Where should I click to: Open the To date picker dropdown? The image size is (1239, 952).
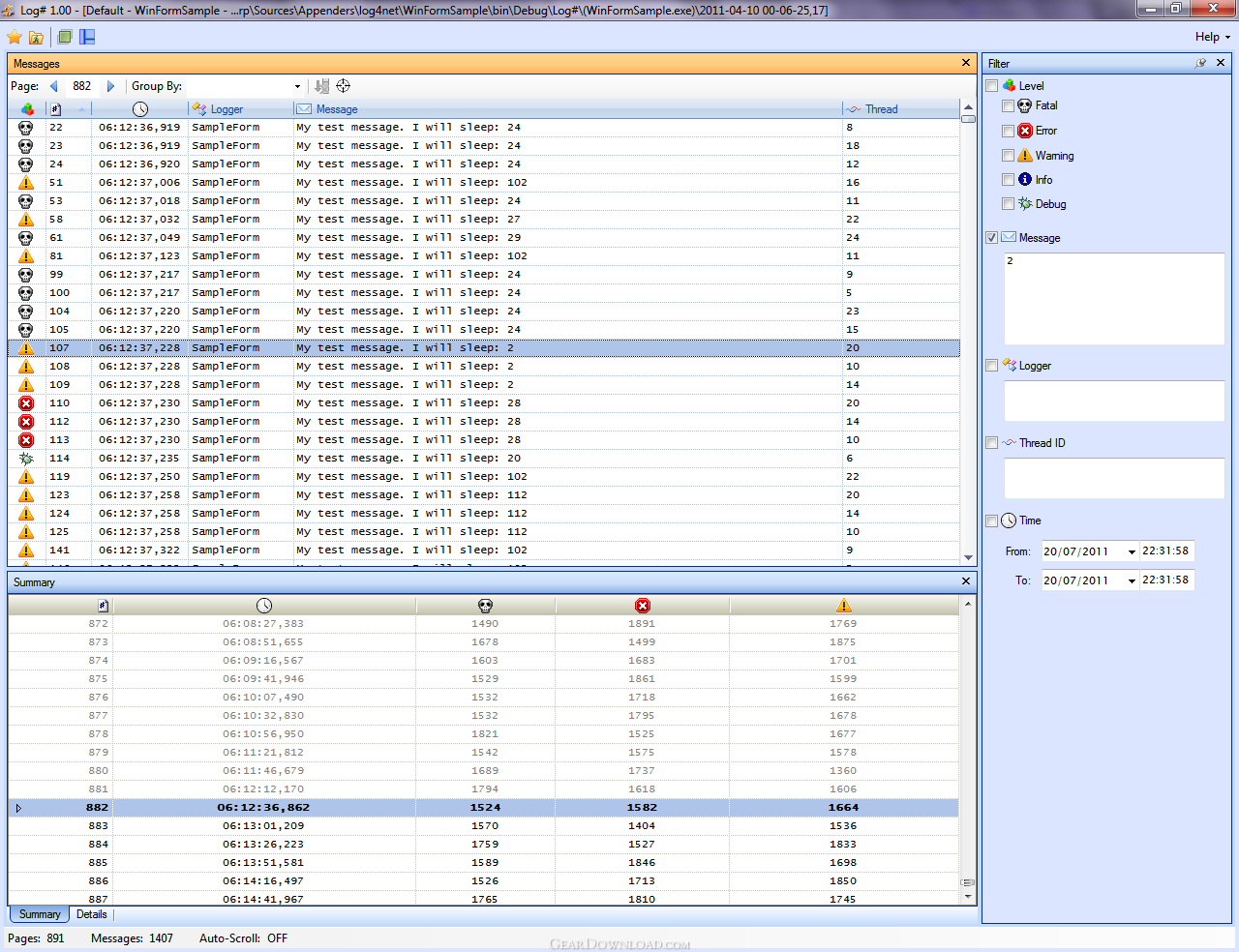1132,580
